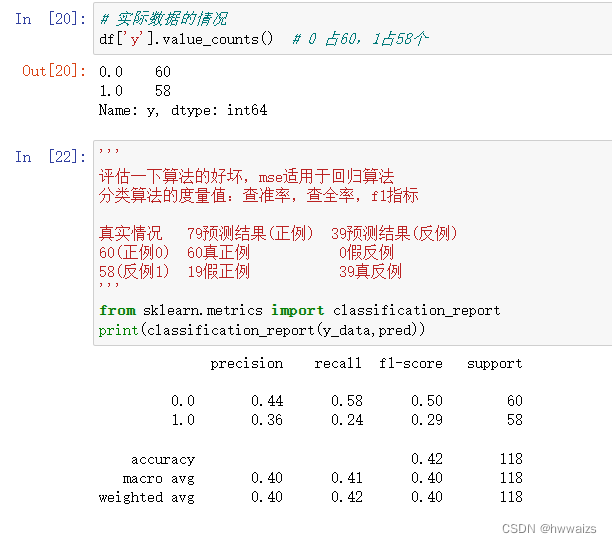Click '60(正例0)' row label

coord(134,253)
